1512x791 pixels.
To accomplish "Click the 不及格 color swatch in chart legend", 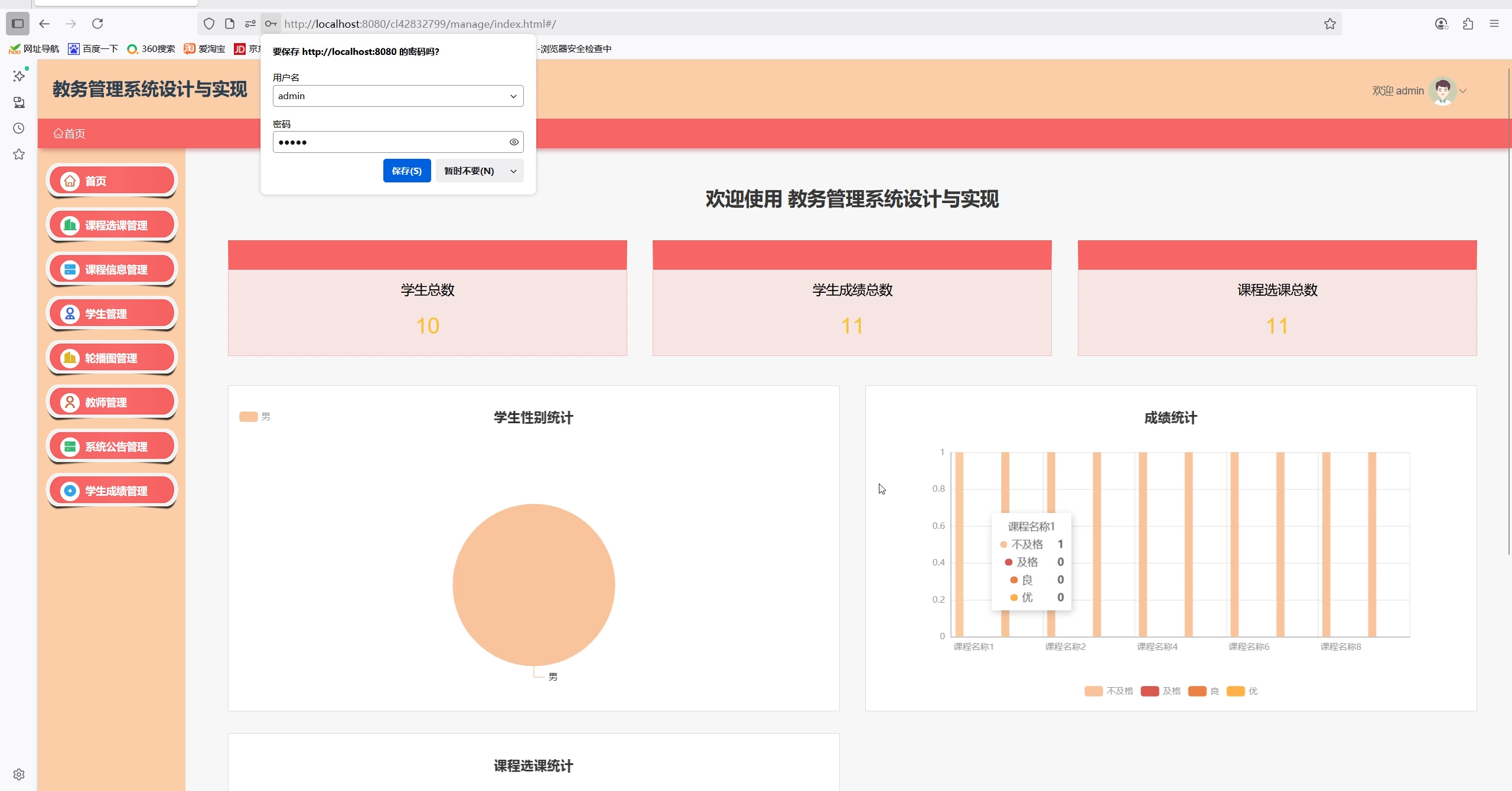I will tap(1094, 691).
